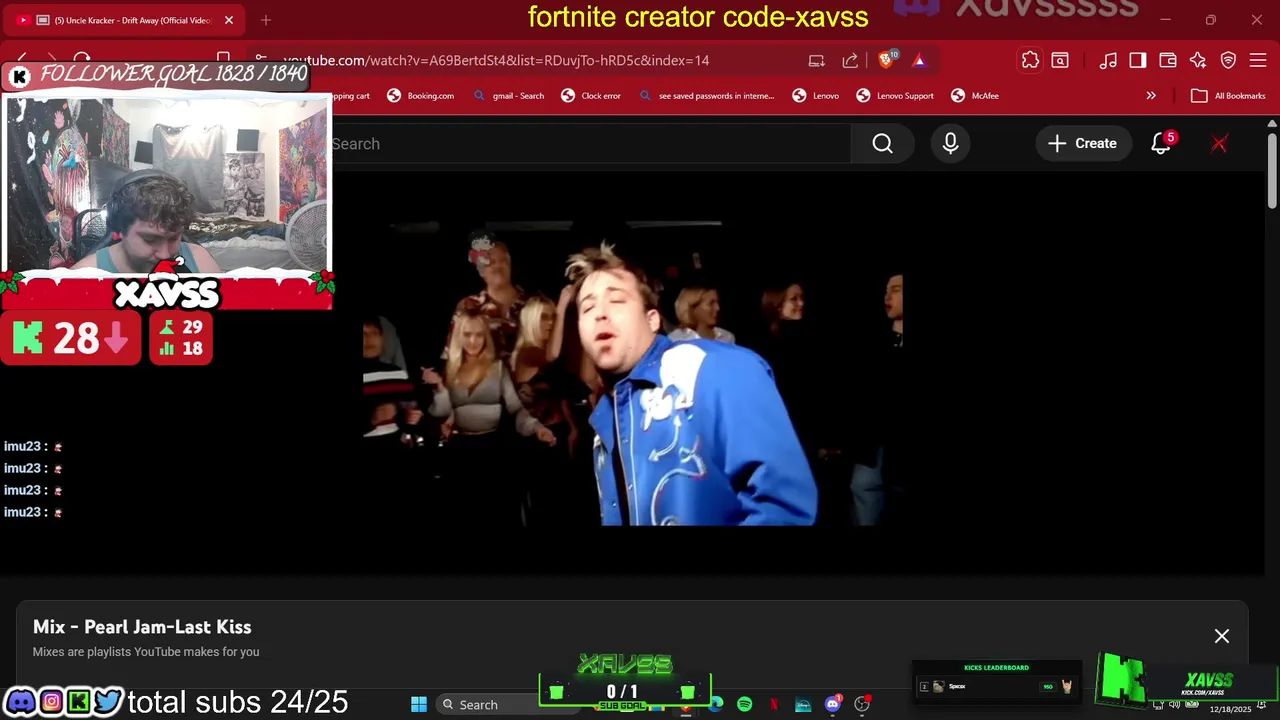Open Microsoft Edge from the taskbar
The height and width of the screenshot is (720, 1280).
click(x=716, y=705)
